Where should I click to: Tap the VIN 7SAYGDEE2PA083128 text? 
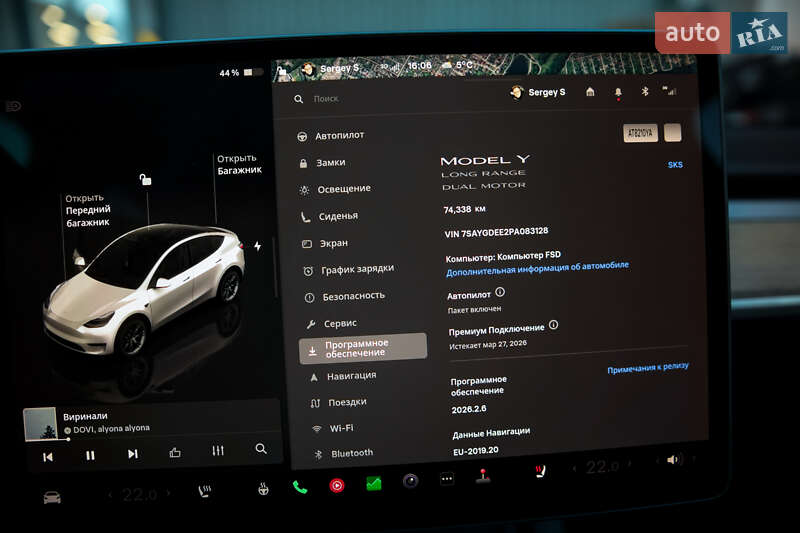click(496, 233)
